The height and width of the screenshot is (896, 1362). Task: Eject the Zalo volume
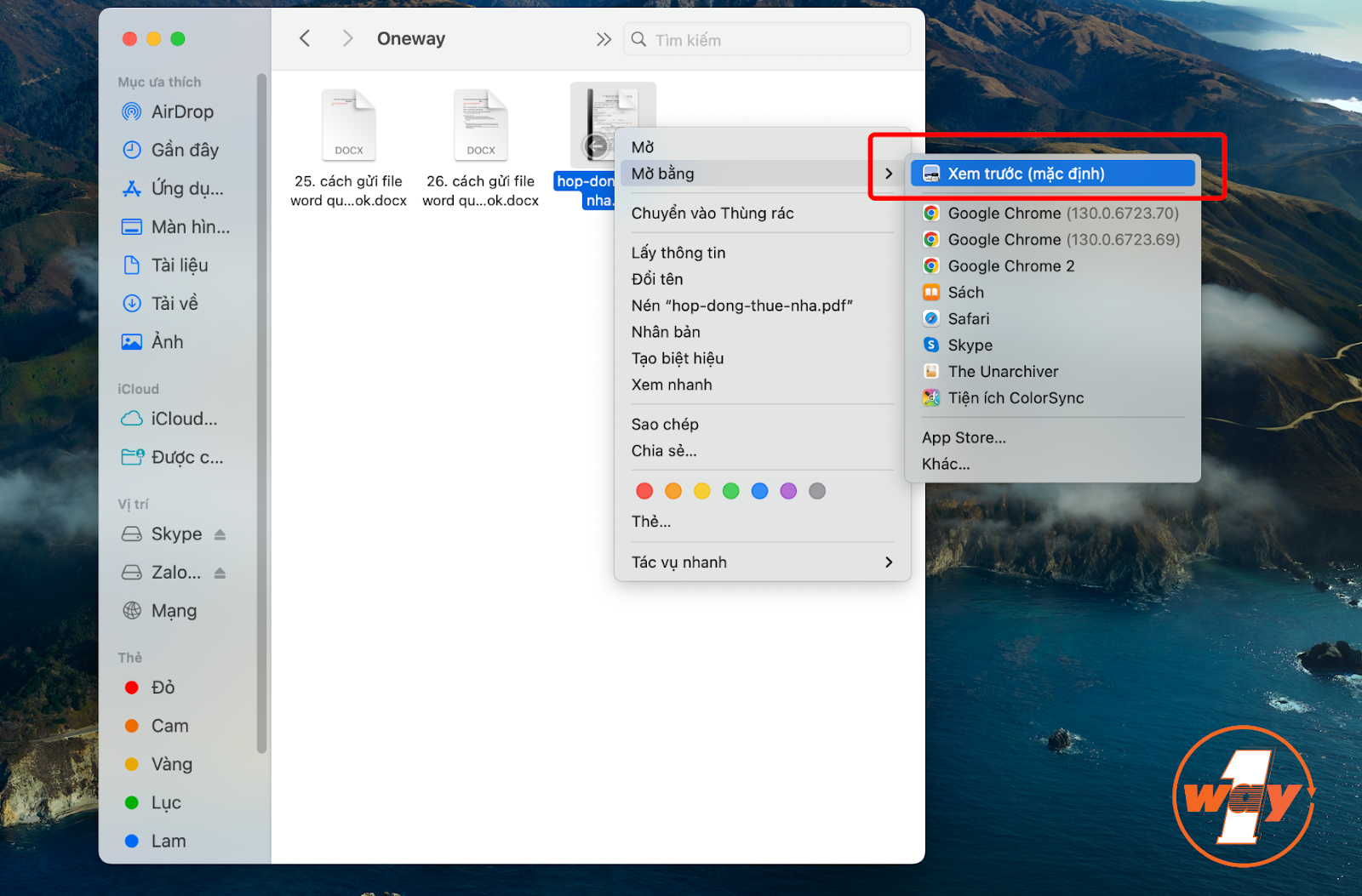(x=220, y=573)
